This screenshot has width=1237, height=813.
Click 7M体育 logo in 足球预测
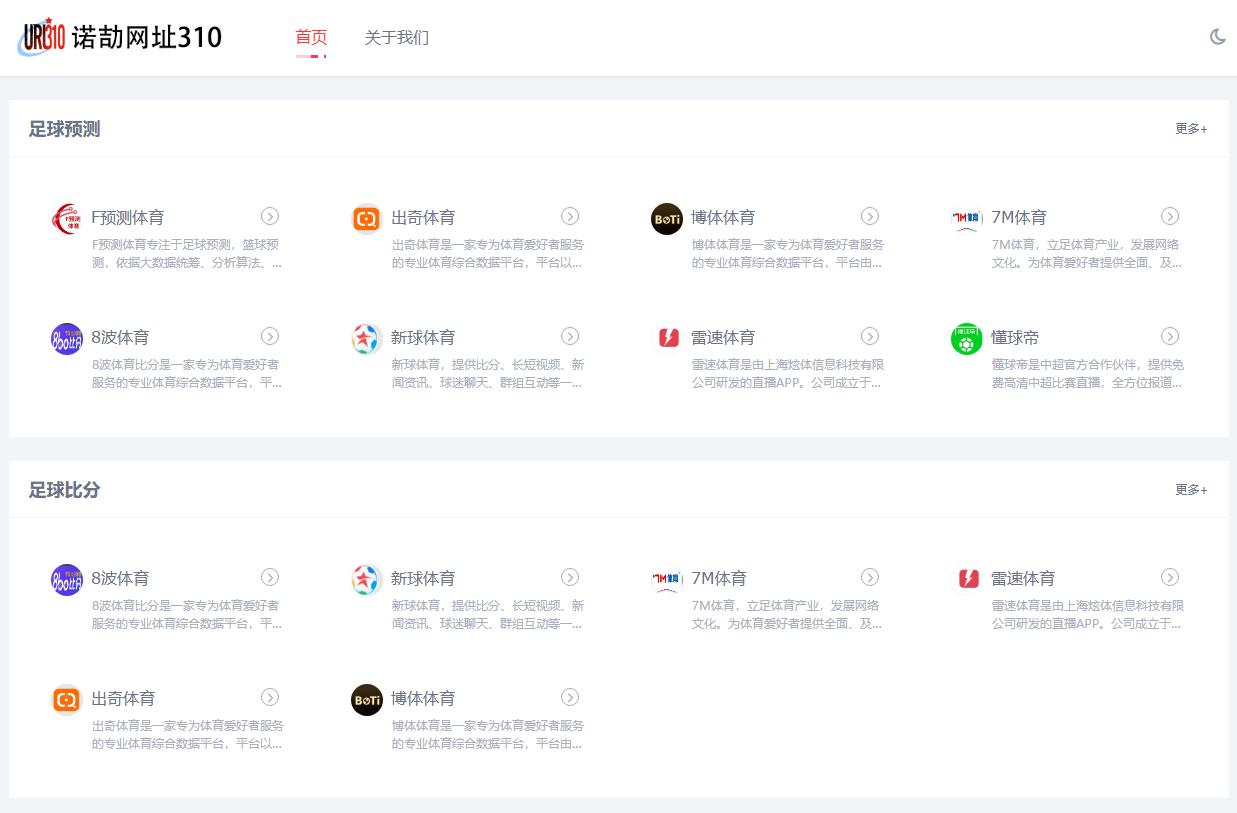coord(967,219)
